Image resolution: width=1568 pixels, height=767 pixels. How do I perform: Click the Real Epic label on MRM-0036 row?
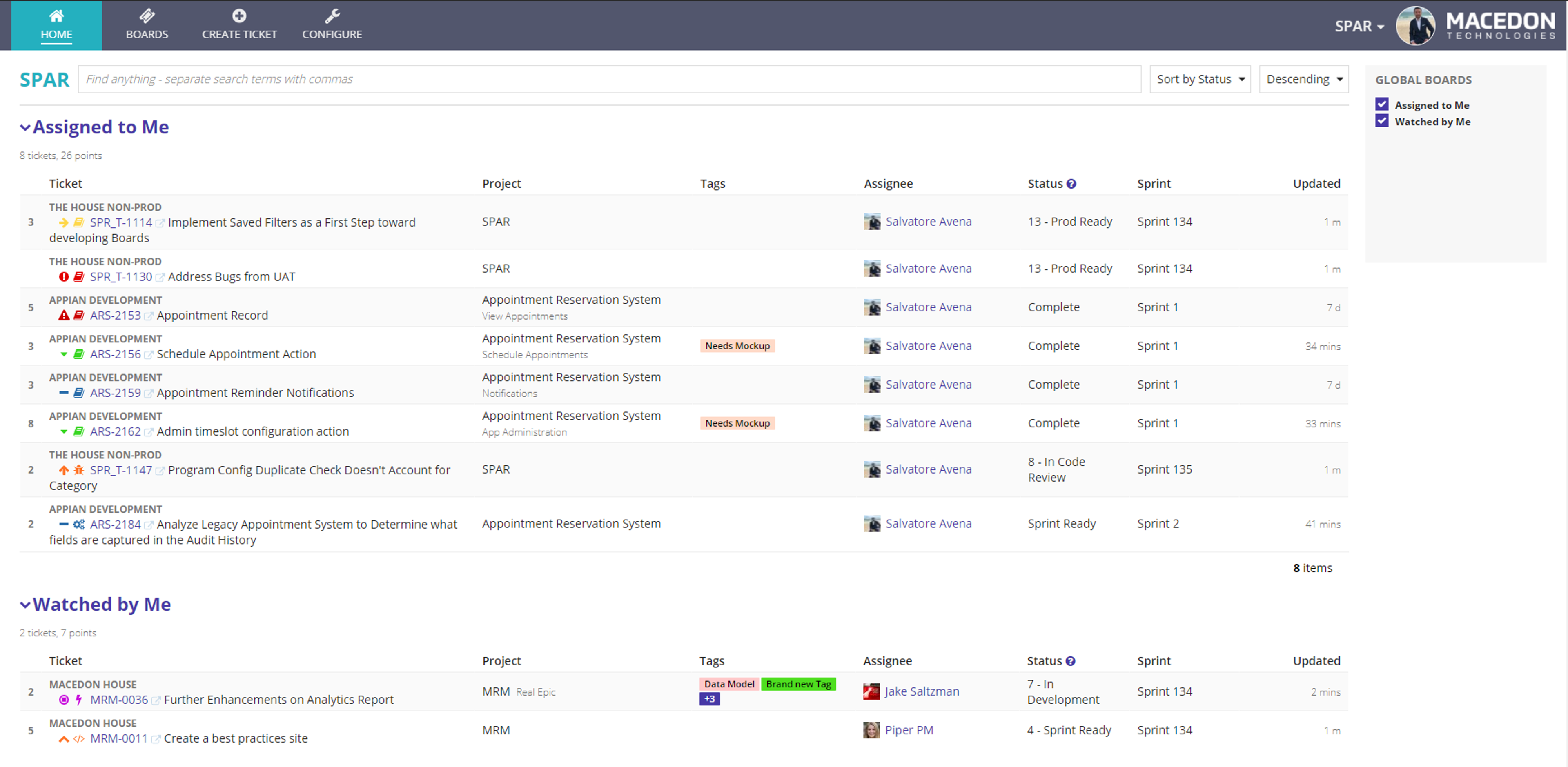point(536,692)
